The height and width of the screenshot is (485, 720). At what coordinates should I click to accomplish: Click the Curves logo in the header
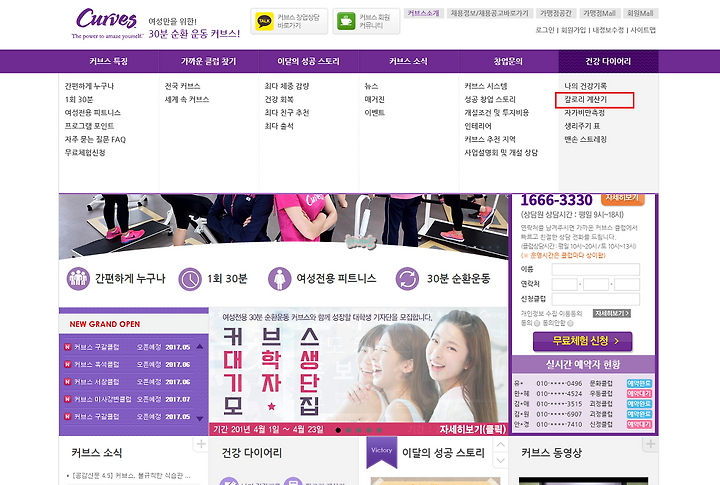(107, 23)
